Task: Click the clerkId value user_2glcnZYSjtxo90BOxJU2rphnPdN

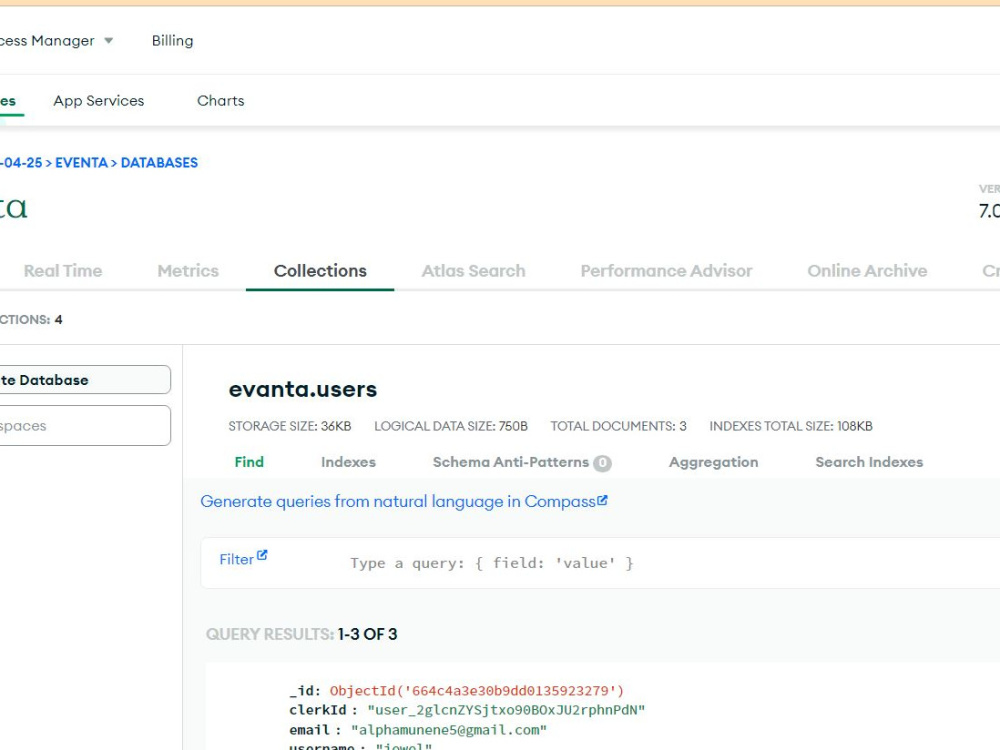Action: pyautogui.click(x=506, y=710)
